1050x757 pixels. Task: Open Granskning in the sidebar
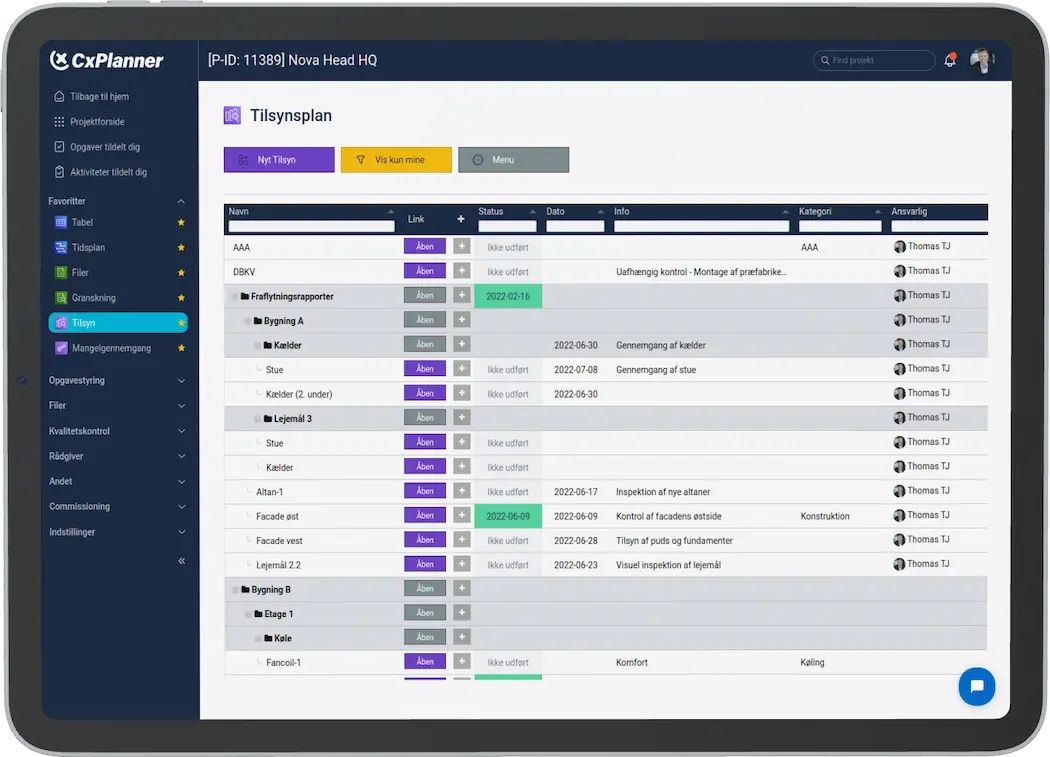[93, 298]
